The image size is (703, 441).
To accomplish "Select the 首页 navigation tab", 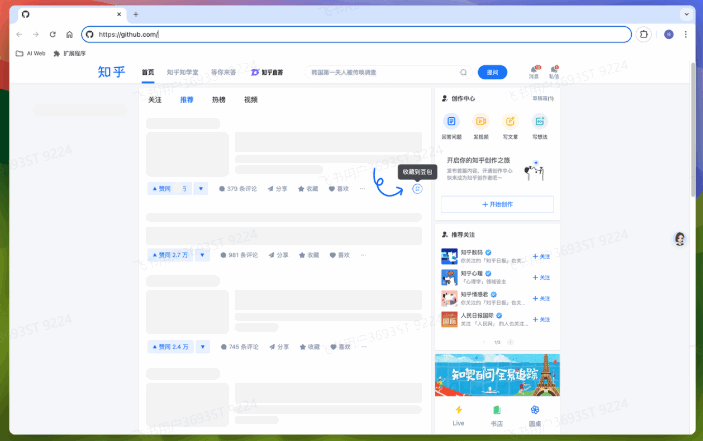I will 148,72.
